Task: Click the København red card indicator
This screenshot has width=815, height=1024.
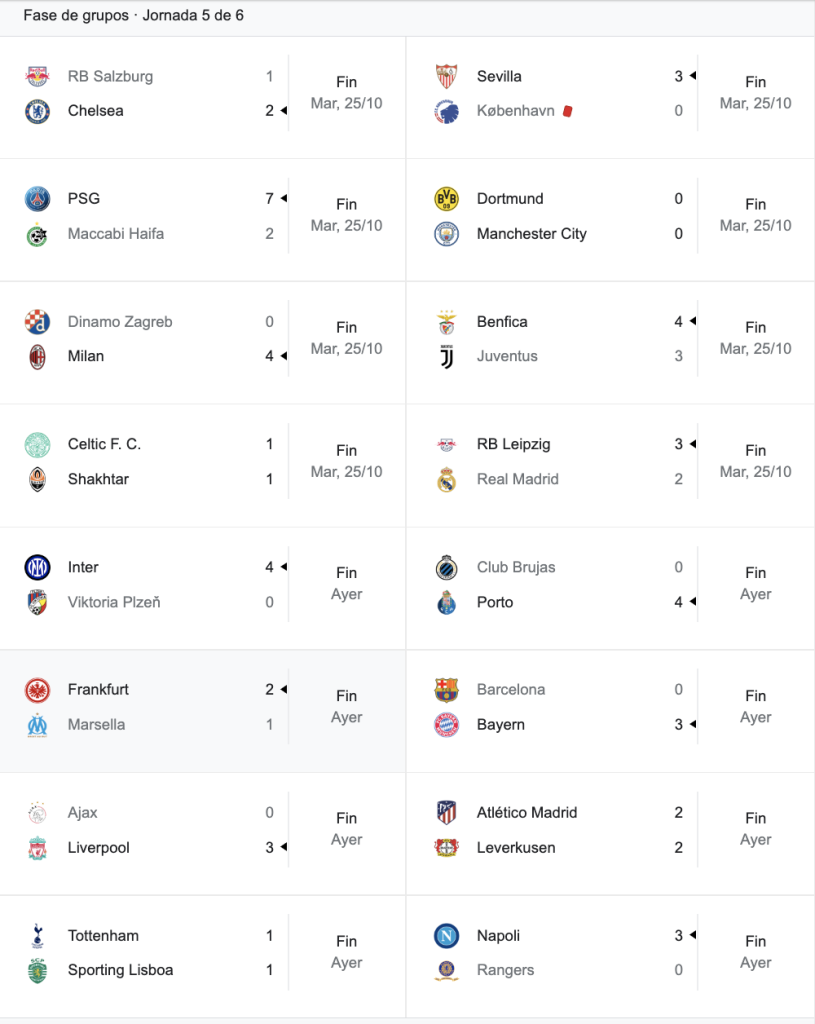Action: 567,111
